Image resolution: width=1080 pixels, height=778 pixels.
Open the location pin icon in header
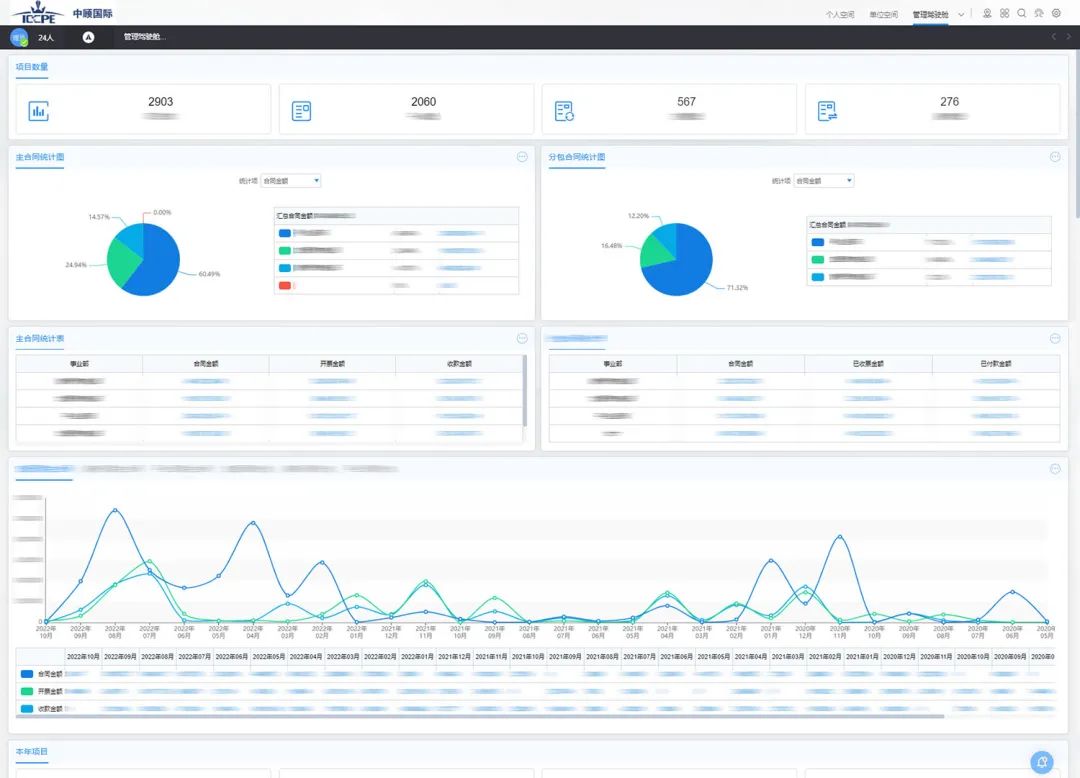[987, 13]
